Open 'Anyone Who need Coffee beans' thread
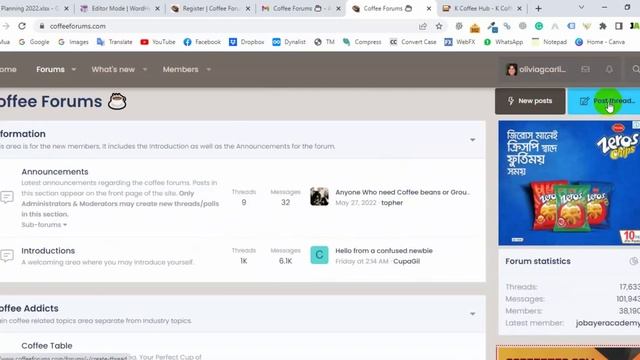This screenshot has width=640, height=360. (402, 192)
